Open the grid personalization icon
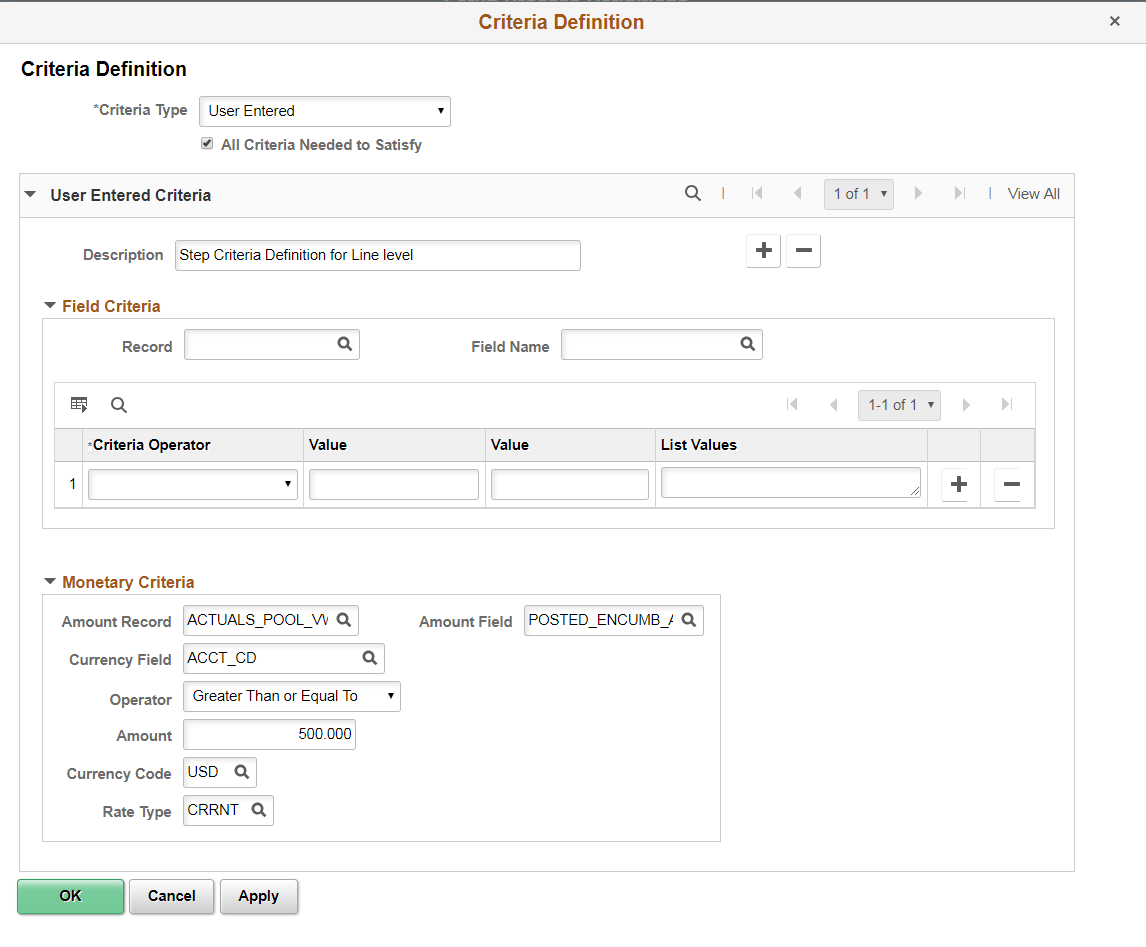 tap(80, 404)
